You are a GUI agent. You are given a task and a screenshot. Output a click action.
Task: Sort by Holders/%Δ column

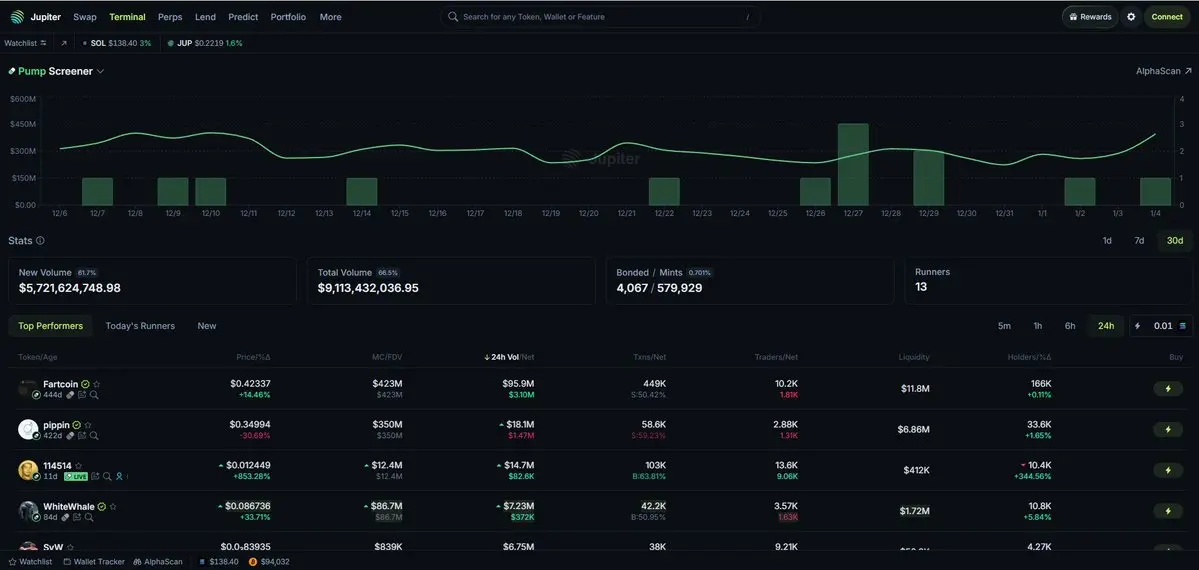tap(1029, 357)
